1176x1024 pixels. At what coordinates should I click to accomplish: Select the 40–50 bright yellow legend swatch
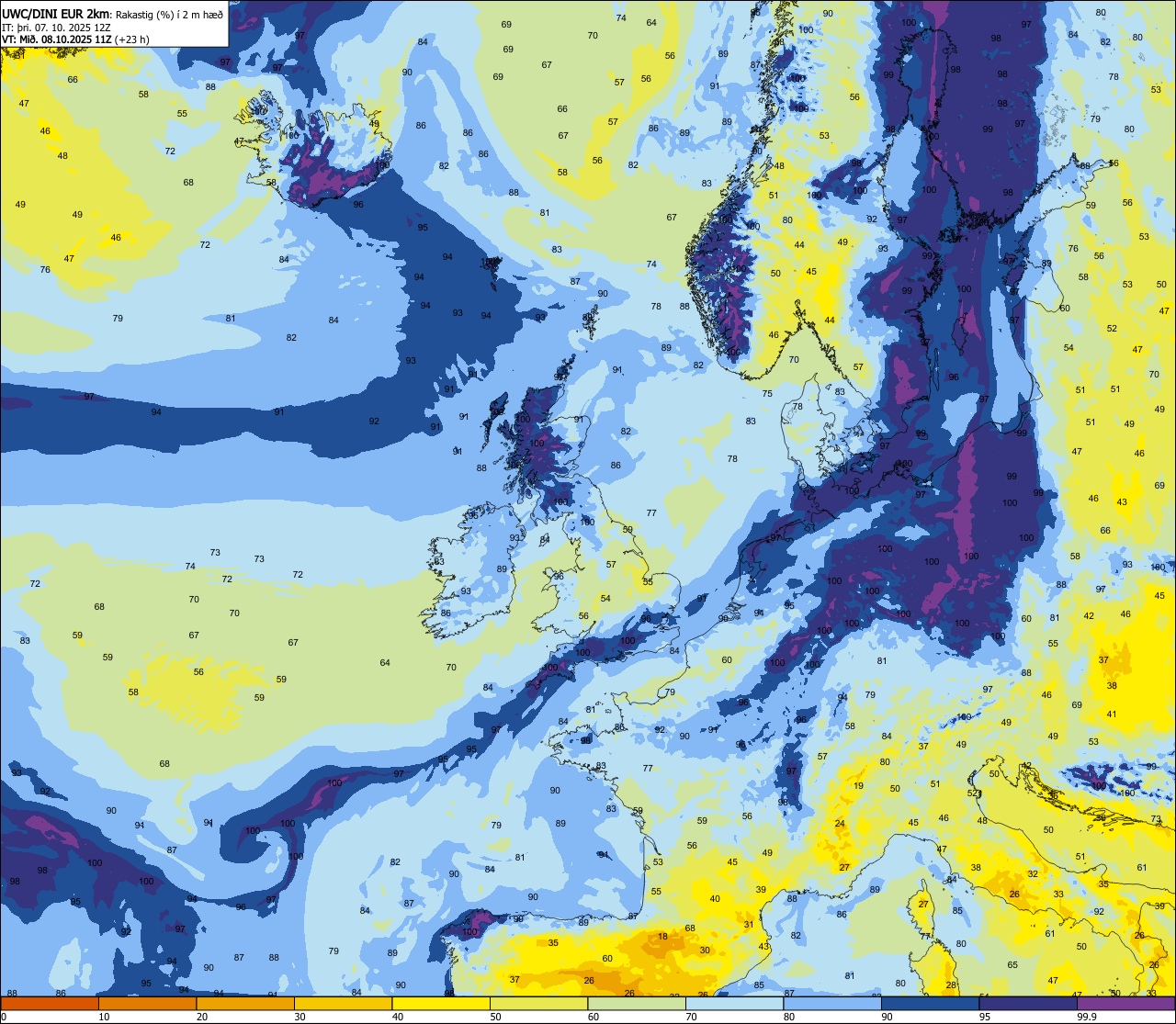point(441,1004)
